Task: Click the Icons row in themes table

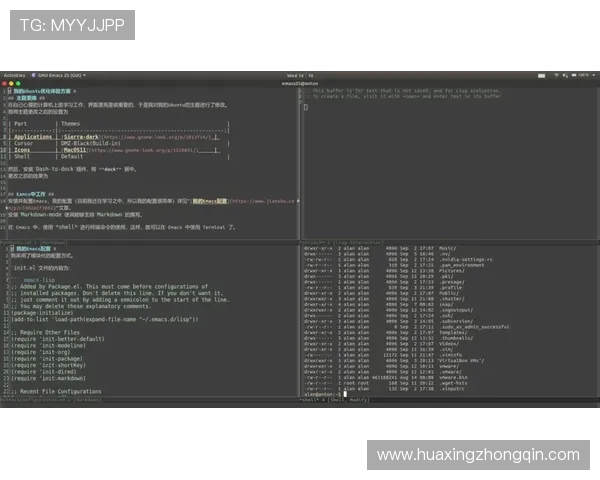Action: click(x=23, y=149)
